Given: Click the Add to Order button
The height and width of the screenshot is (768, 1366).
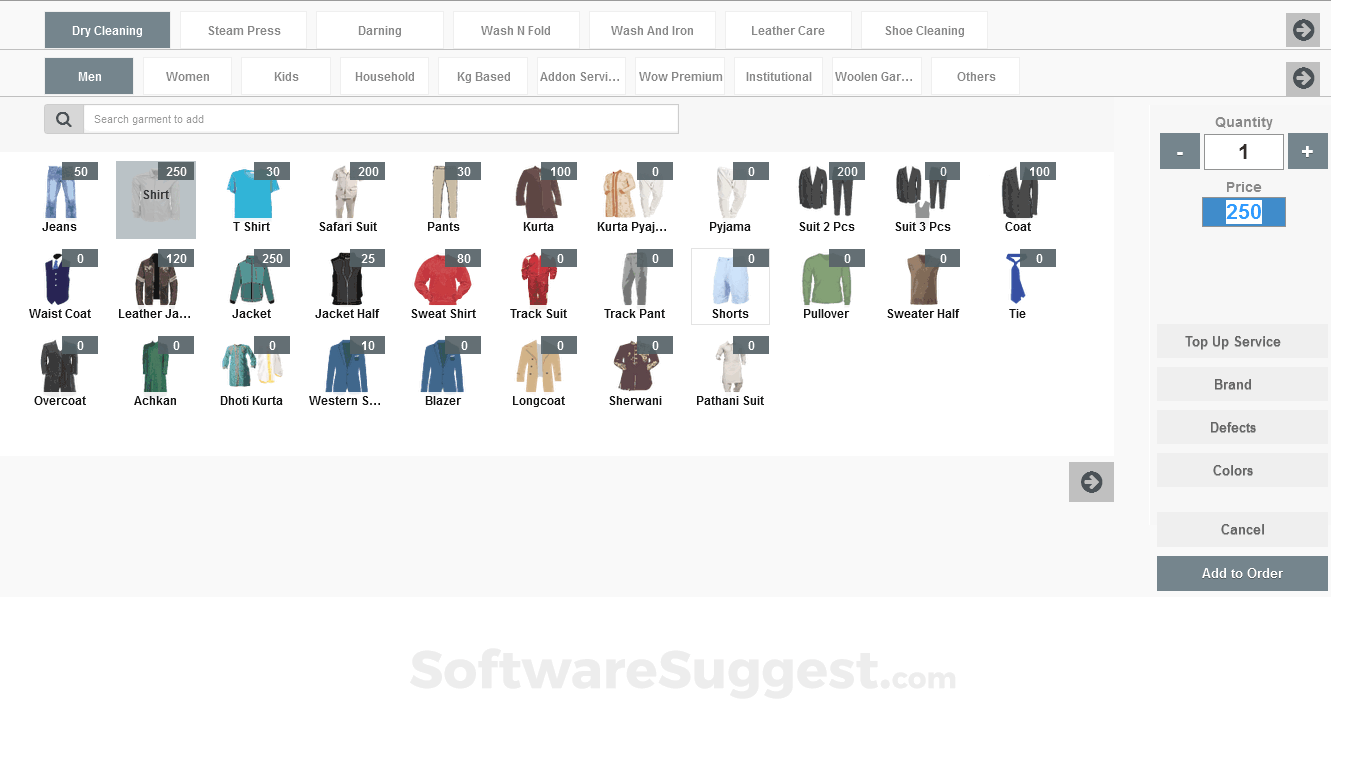Looking at the screenshot, I should 1242,573.
